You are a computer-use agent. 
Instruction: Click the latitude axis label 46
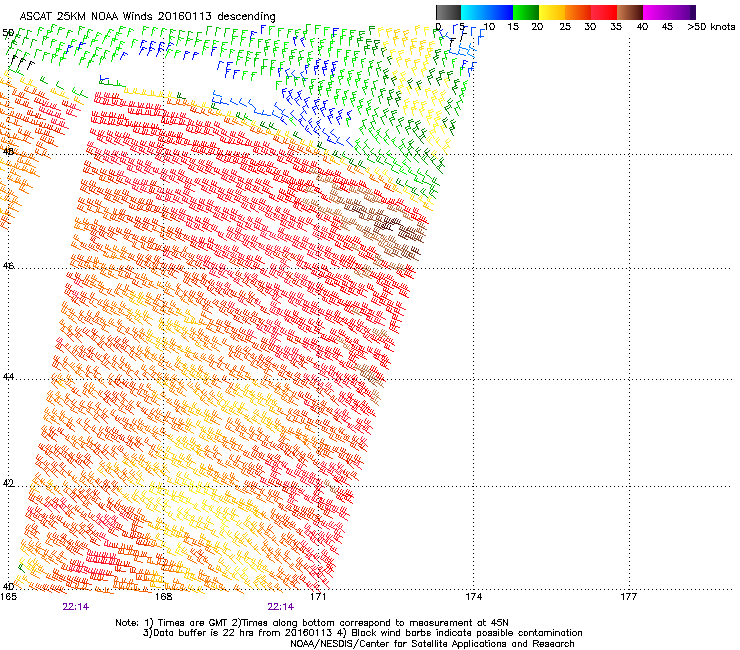[8, 266]
